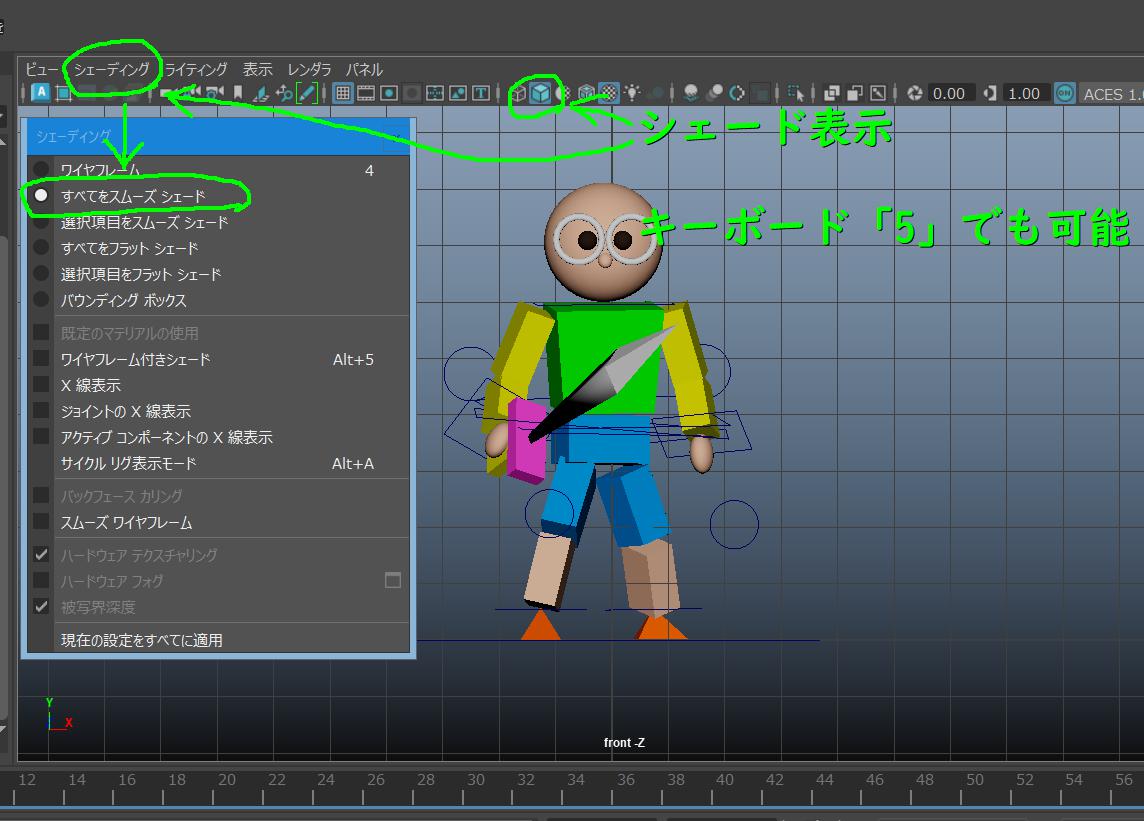Enable ジョイントの X 線表示 checkbox
Image resolution: width=1144 pixels, height=821 pixels.
click(42, 411)
